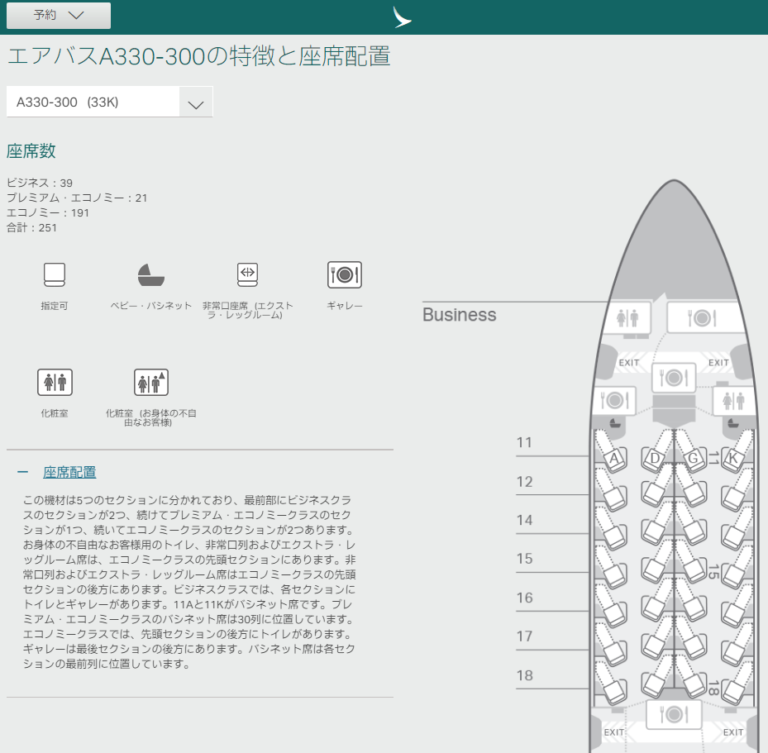Viewport: 768px width, 753px height.
Task: Click the exit row seat legend icon
Action: [247, 273]
